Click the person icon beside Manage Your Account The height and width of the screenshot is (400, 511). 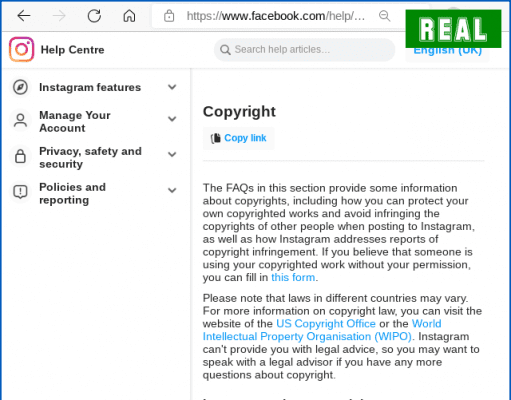[20, 121]
